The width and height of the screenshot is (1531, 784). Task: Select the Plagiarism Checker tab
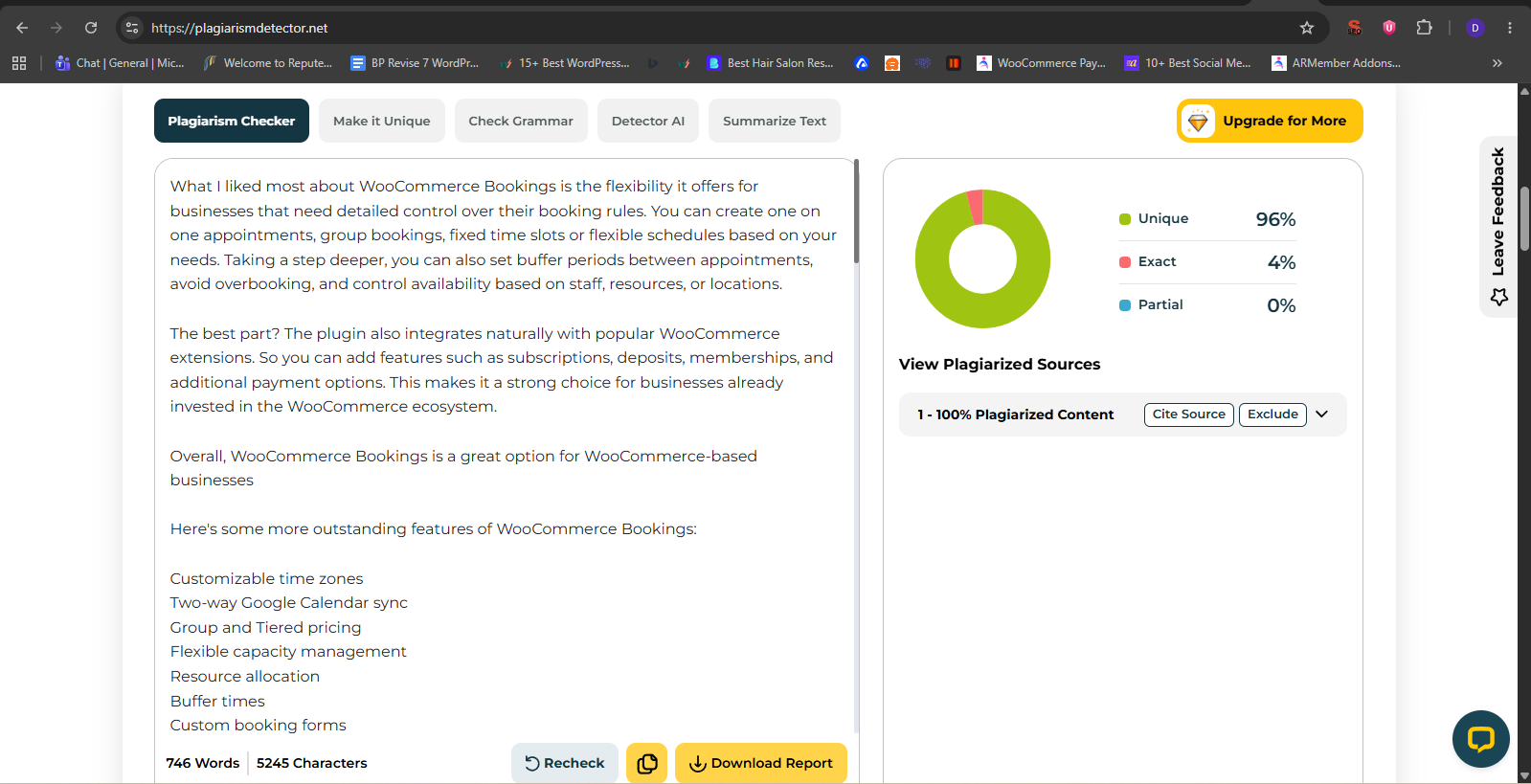pyautogui.click(x=232, y=121)
